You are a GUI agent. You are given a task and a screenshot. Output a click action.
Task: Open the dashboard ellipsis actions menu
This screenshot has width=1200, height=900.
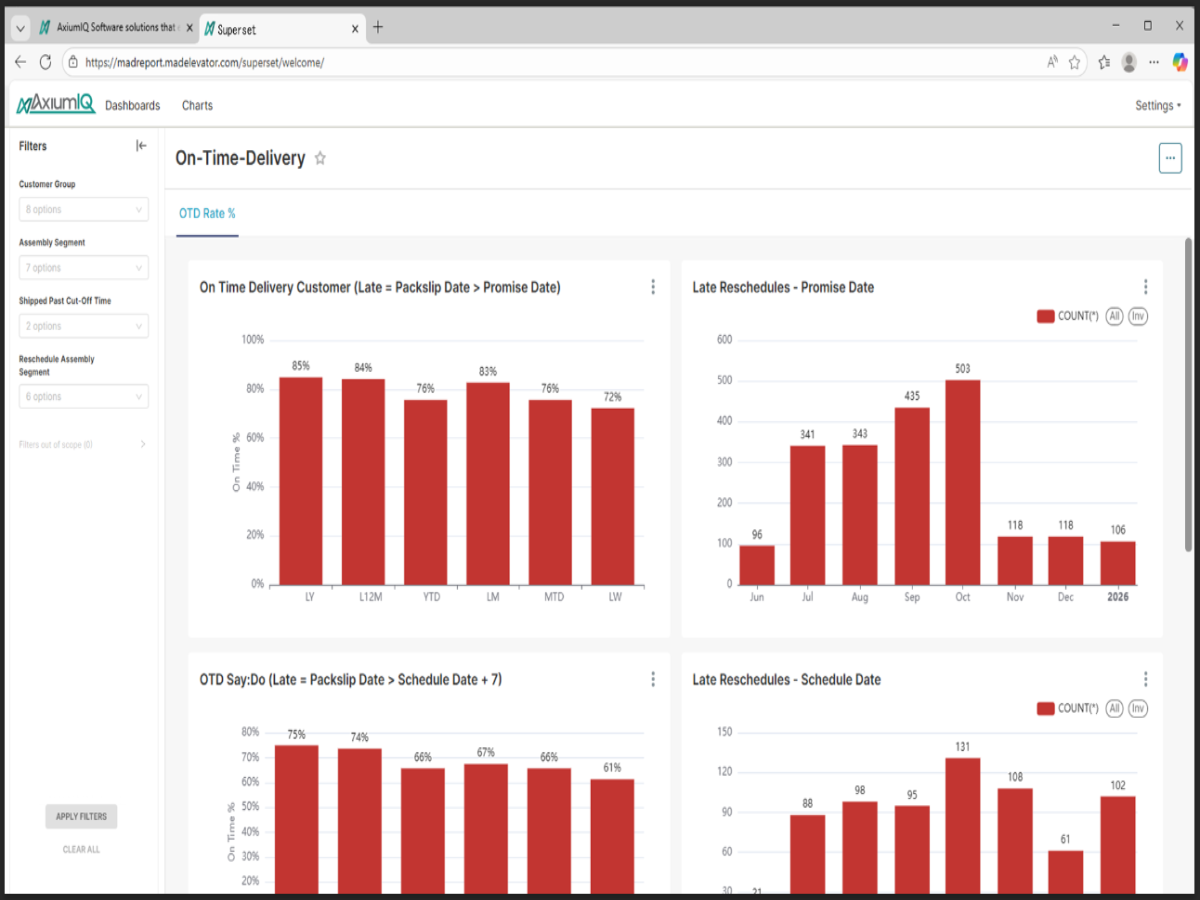pyautogui.click(x=1170, y=158)
